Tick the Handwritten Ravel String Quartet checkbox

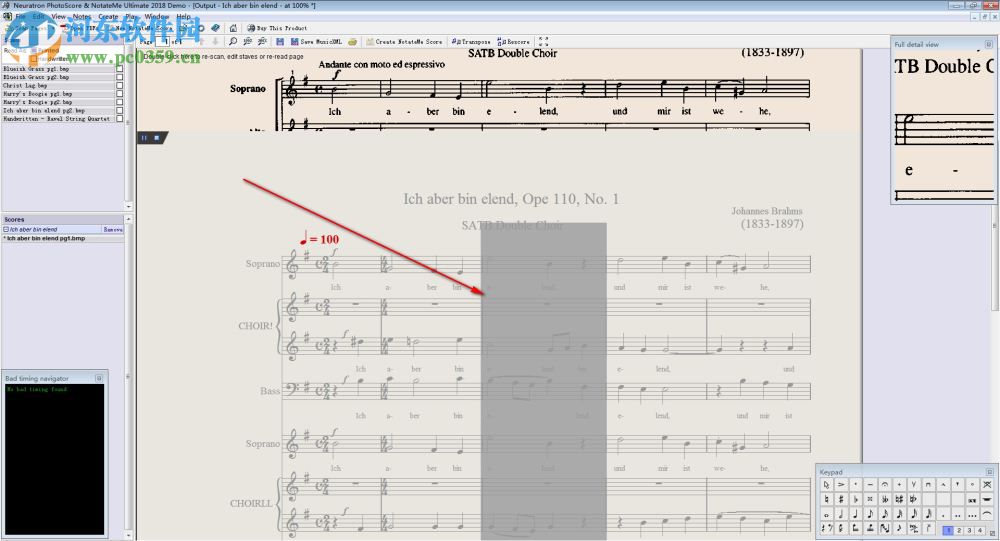tap(119, 119)
